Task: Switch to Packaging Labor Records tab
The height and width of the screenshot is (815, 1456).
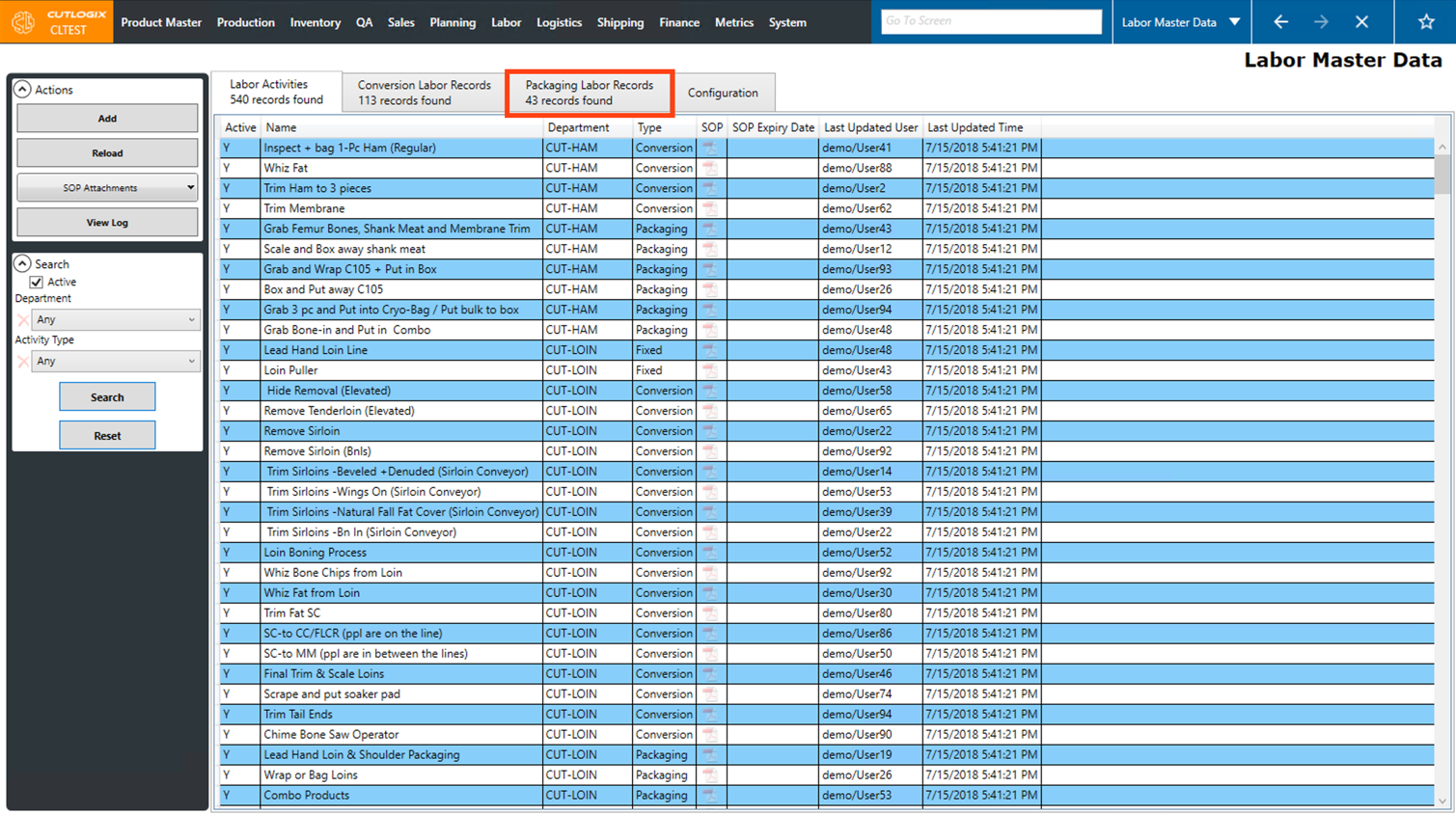Action: tap(589, 93)
